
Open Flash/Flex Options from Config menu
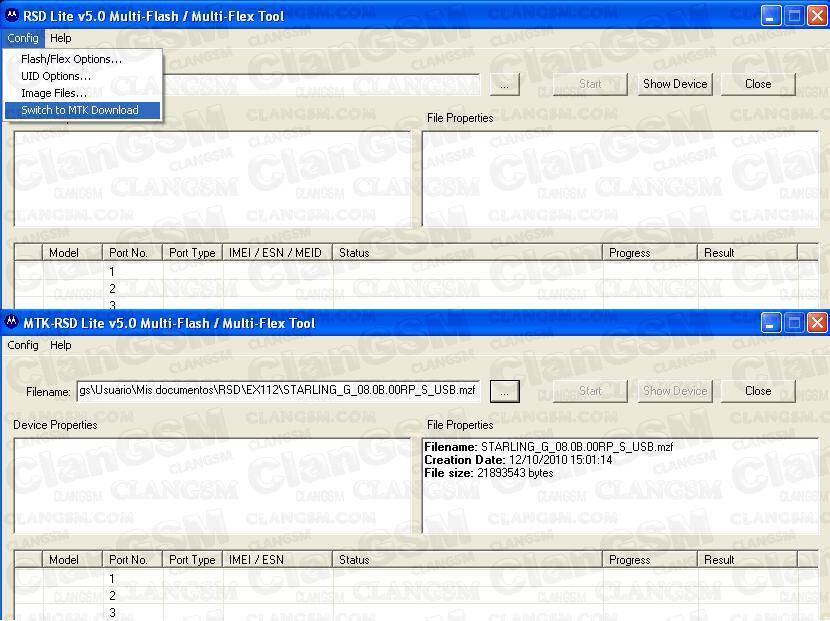click(x=71, y=59)
